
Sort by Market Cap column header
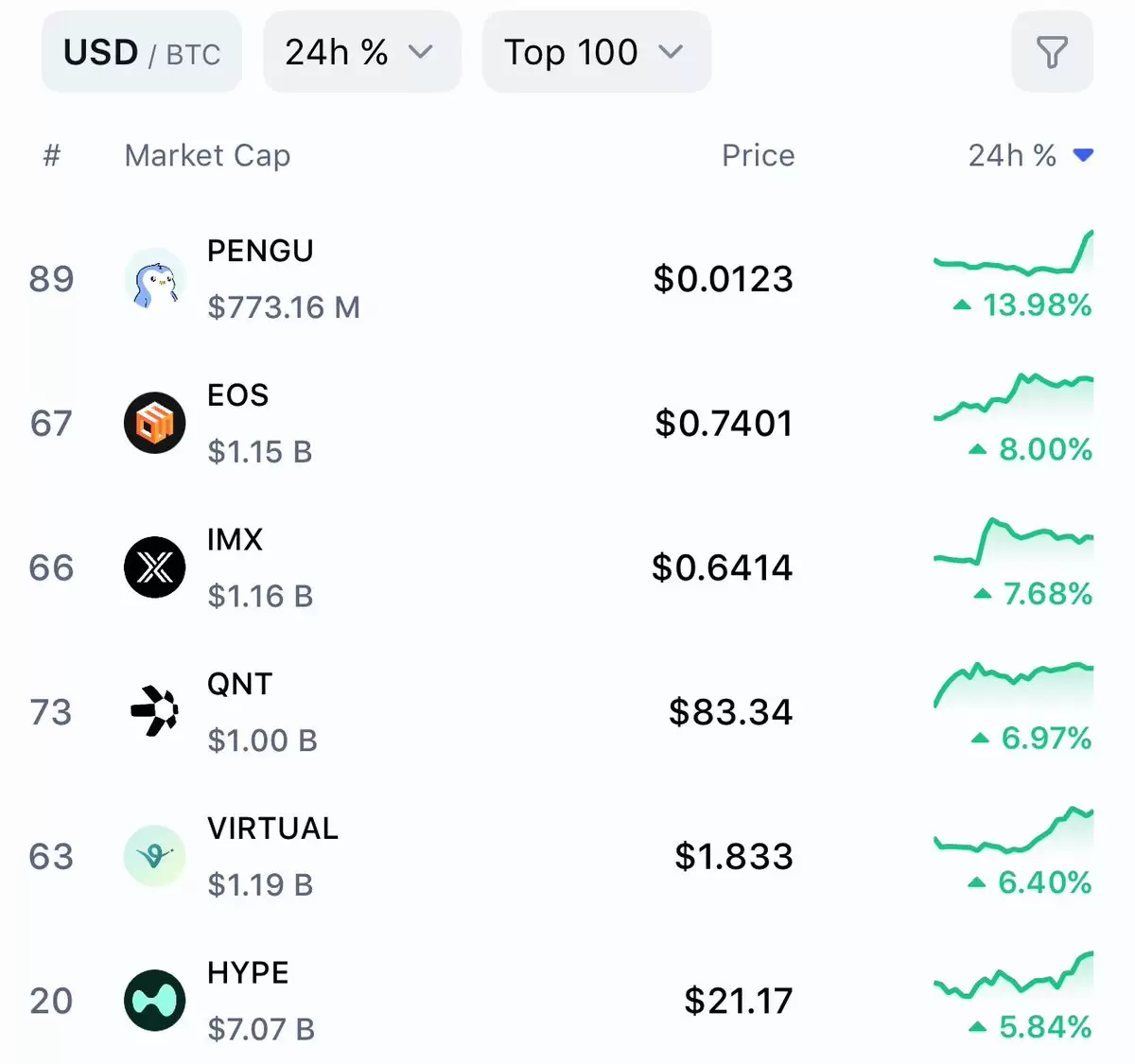[207, 155]
